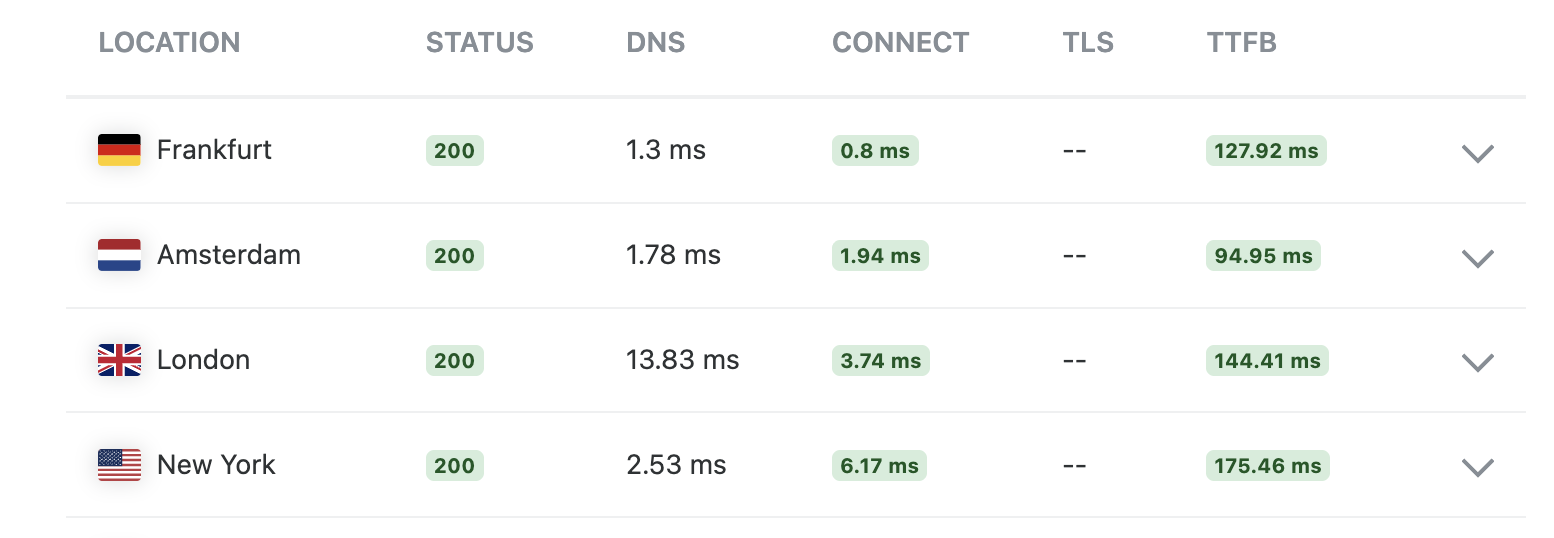Click the 127.92 ms TTFB badge
Viewport: 1554px width, 538px height.
1266,151
